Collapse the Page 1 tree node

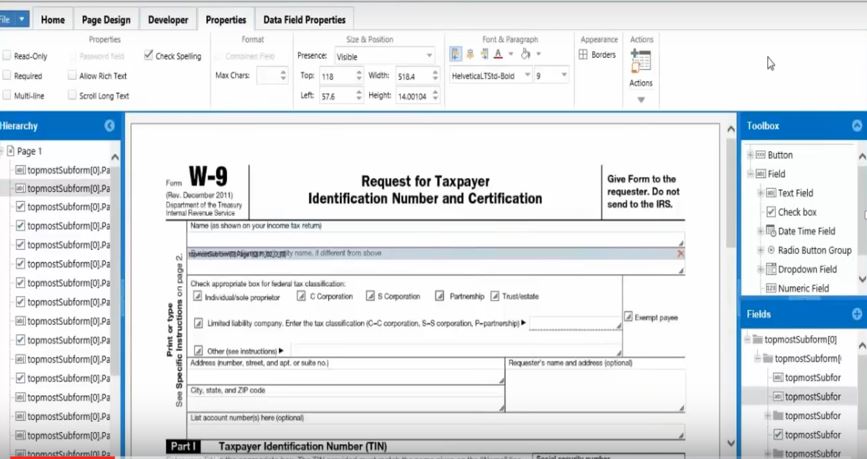[x=2, y=151]
